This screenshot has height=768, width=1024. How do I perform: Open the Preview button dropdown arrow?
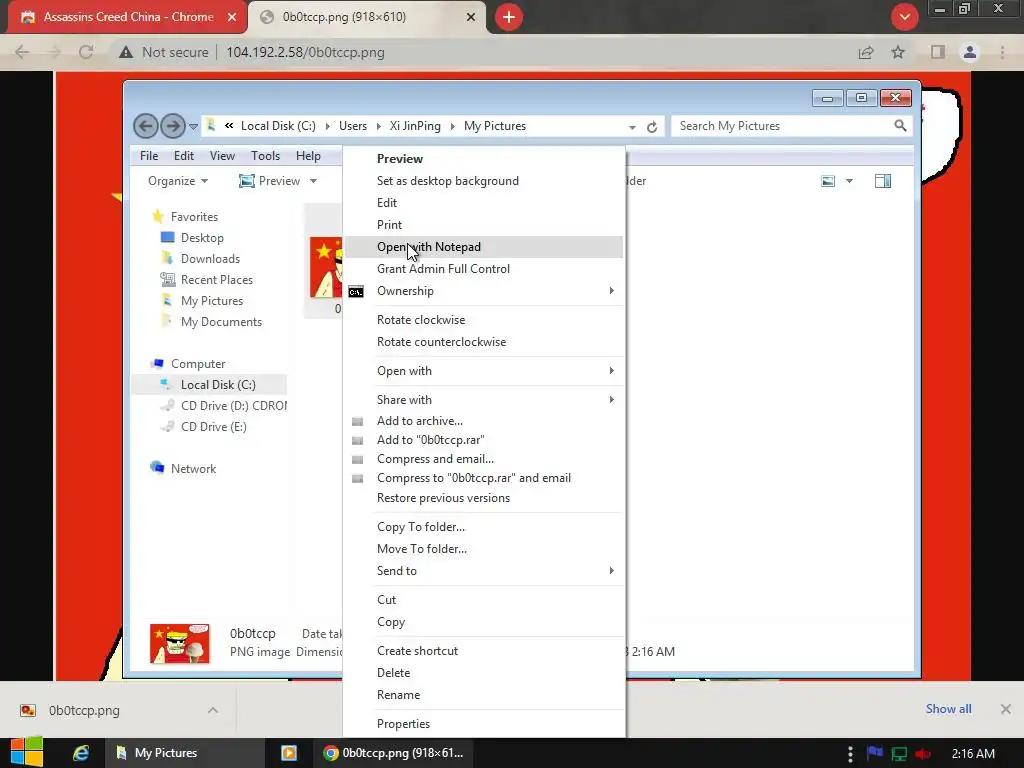[313, 181]
